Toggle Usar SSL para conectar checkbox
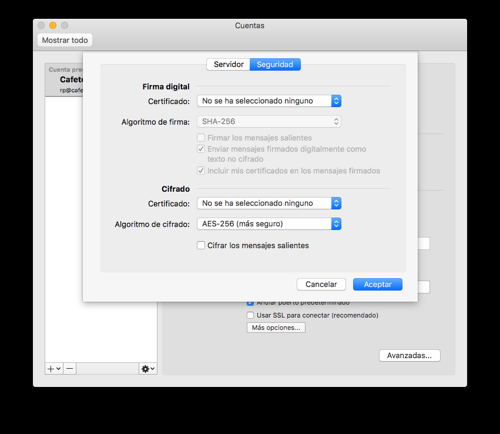 [x=250, y=315]
